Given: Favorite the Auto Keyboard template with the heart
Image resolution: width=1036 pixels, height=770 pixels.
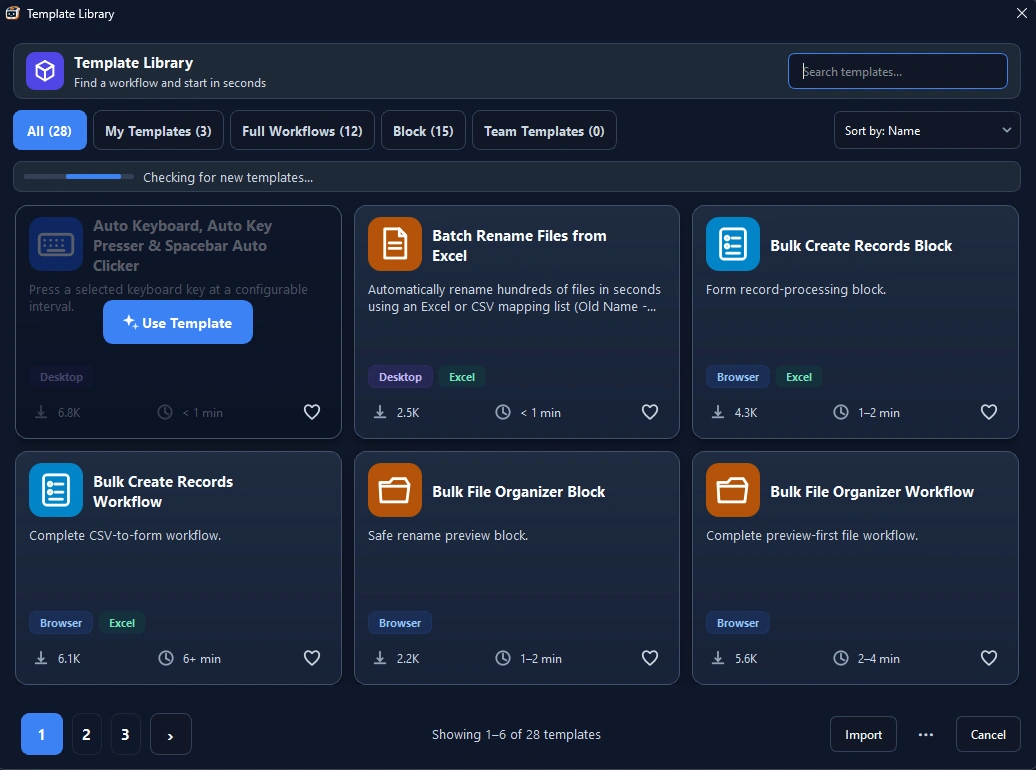Looking at the screenshot, I should [312, 412].
